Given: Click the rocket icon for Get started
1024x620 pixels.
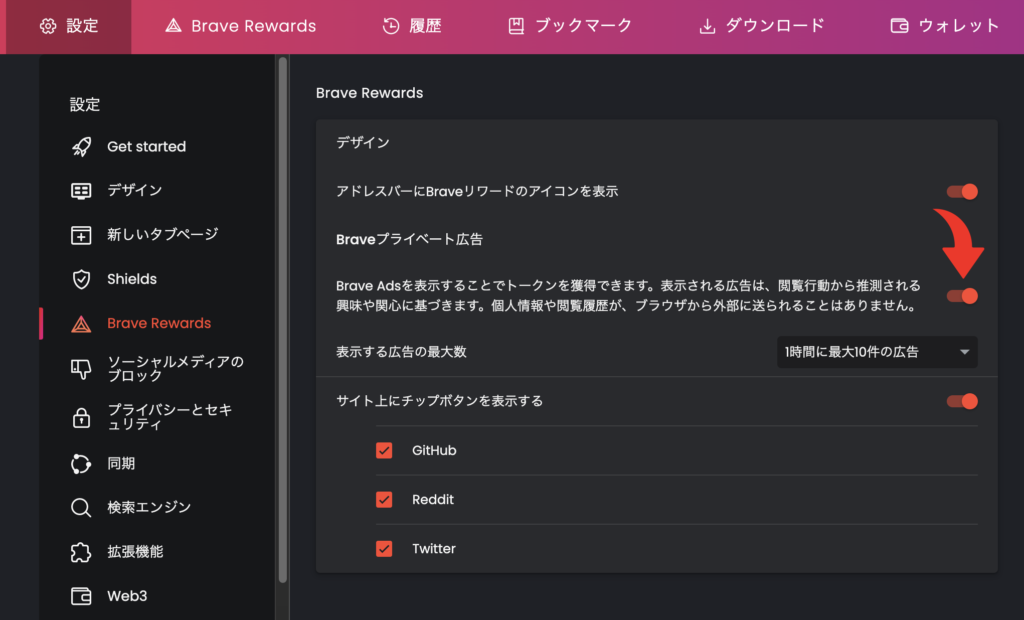Looking at the screenshot, I should (81, 146).
